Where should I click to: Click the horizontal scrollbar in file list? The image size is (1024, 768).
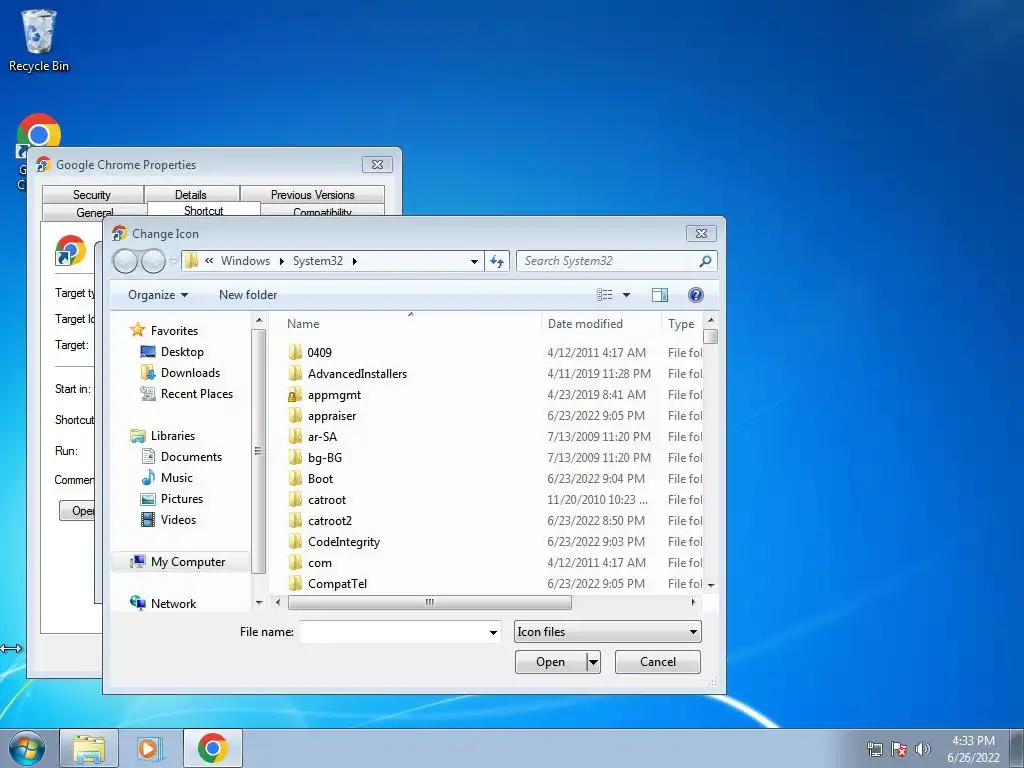click(430, 603)
